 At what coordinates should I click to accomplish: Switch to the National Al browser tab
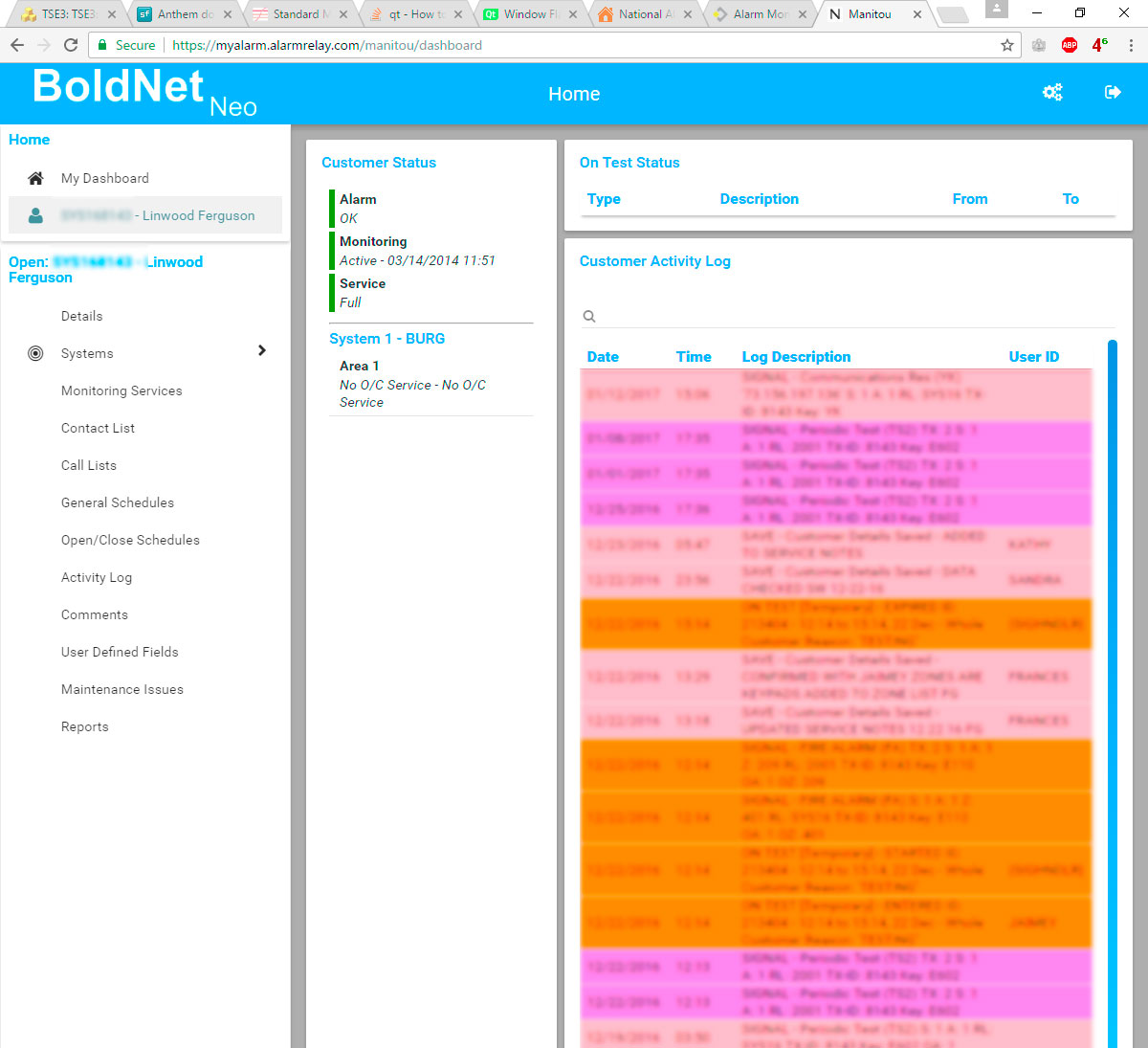click(647, 14)
